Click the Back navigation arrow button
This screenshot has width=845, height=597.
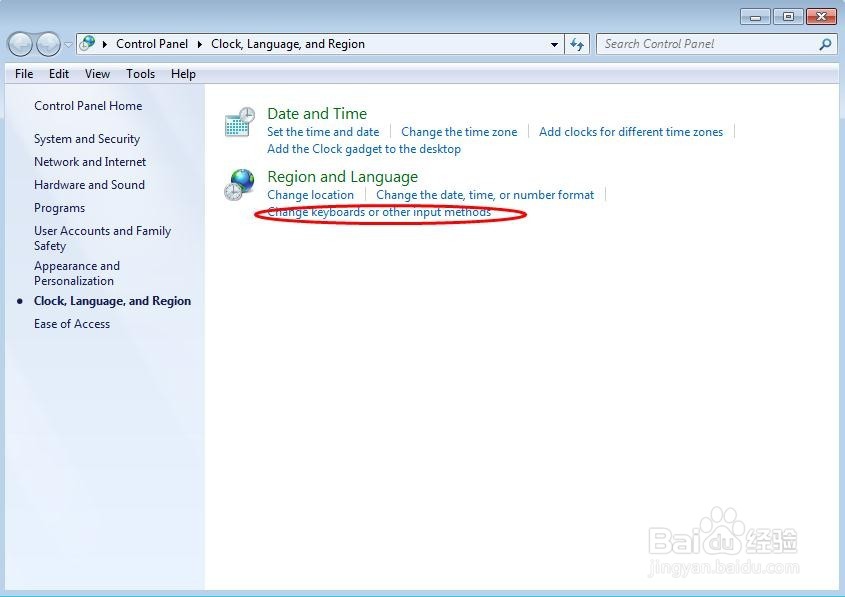pos(20,44)
